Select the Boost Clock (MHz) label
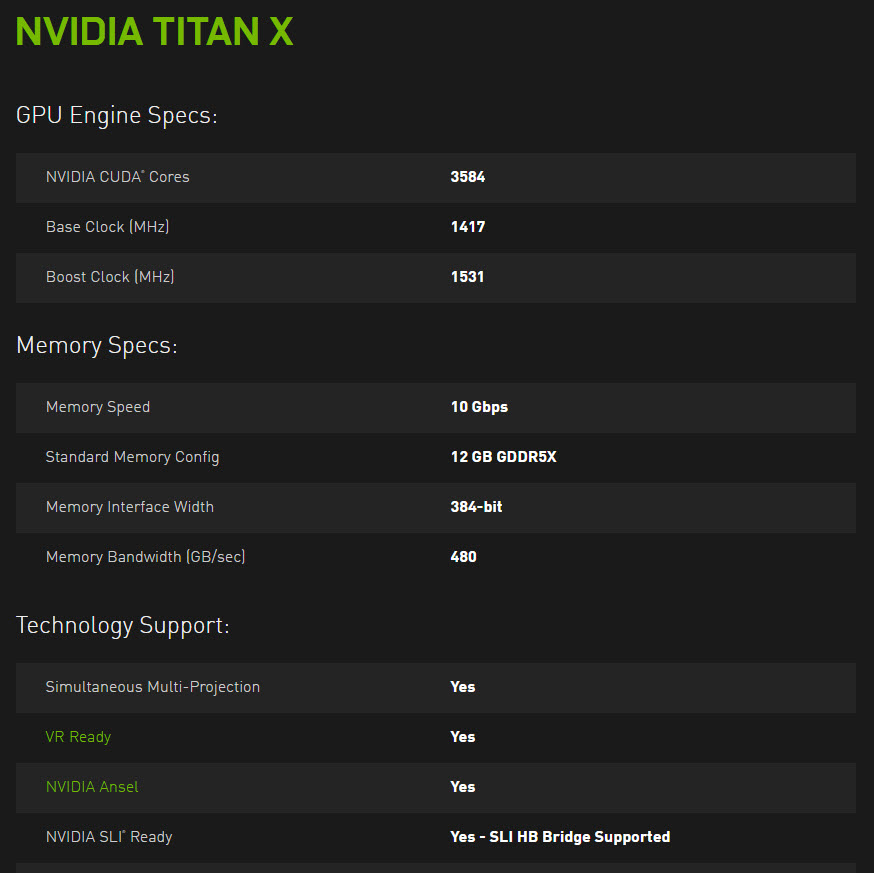The width and height of the screenshot is (874, 873). coord(110,277)
